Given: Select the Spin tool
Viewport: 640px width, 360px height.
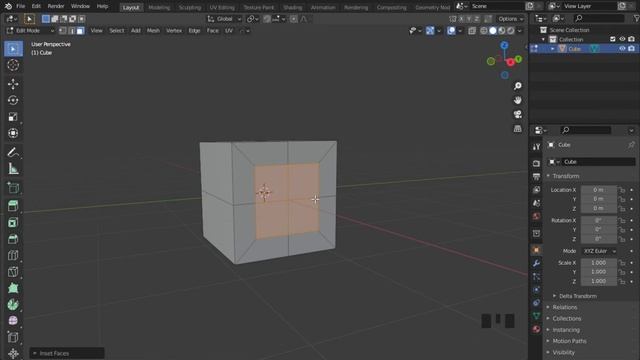Looking at the screenshot, I should (x=13, y=304).
